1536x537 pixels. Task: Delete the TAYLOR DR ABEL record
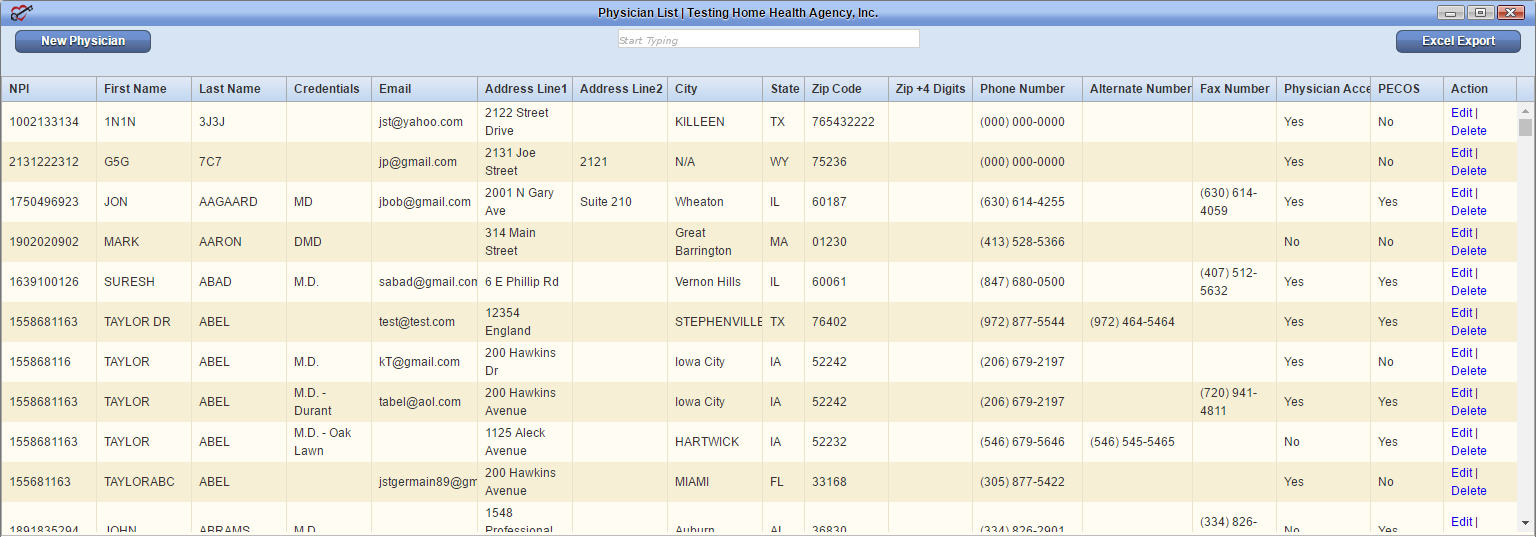1468,331
